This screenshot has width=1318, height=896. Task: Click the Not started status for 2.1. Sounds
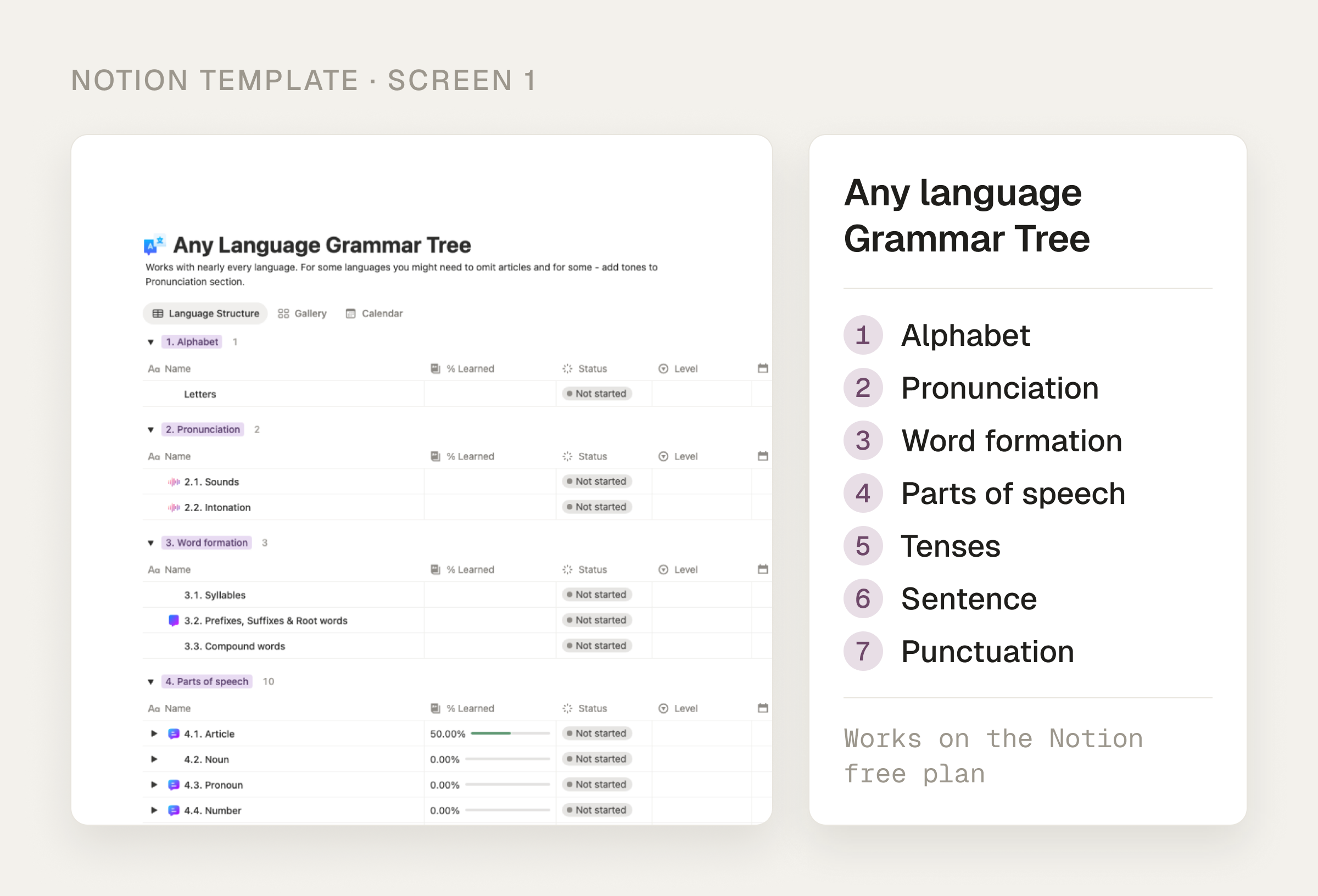tap(596, 481)
